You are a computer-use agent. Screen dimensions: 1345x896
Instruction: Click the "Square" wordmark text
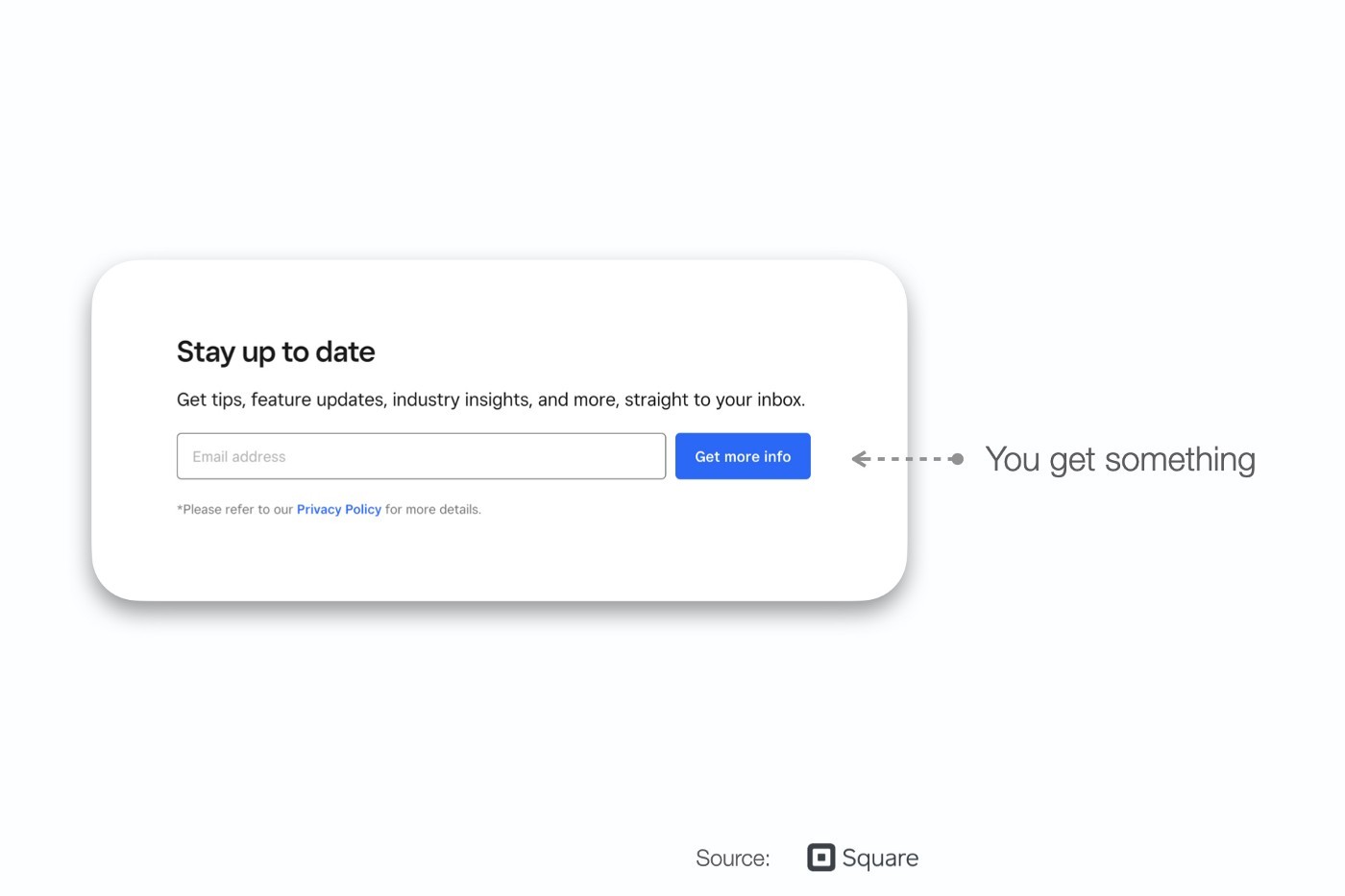pyautogui.click(x=880, y=858)
